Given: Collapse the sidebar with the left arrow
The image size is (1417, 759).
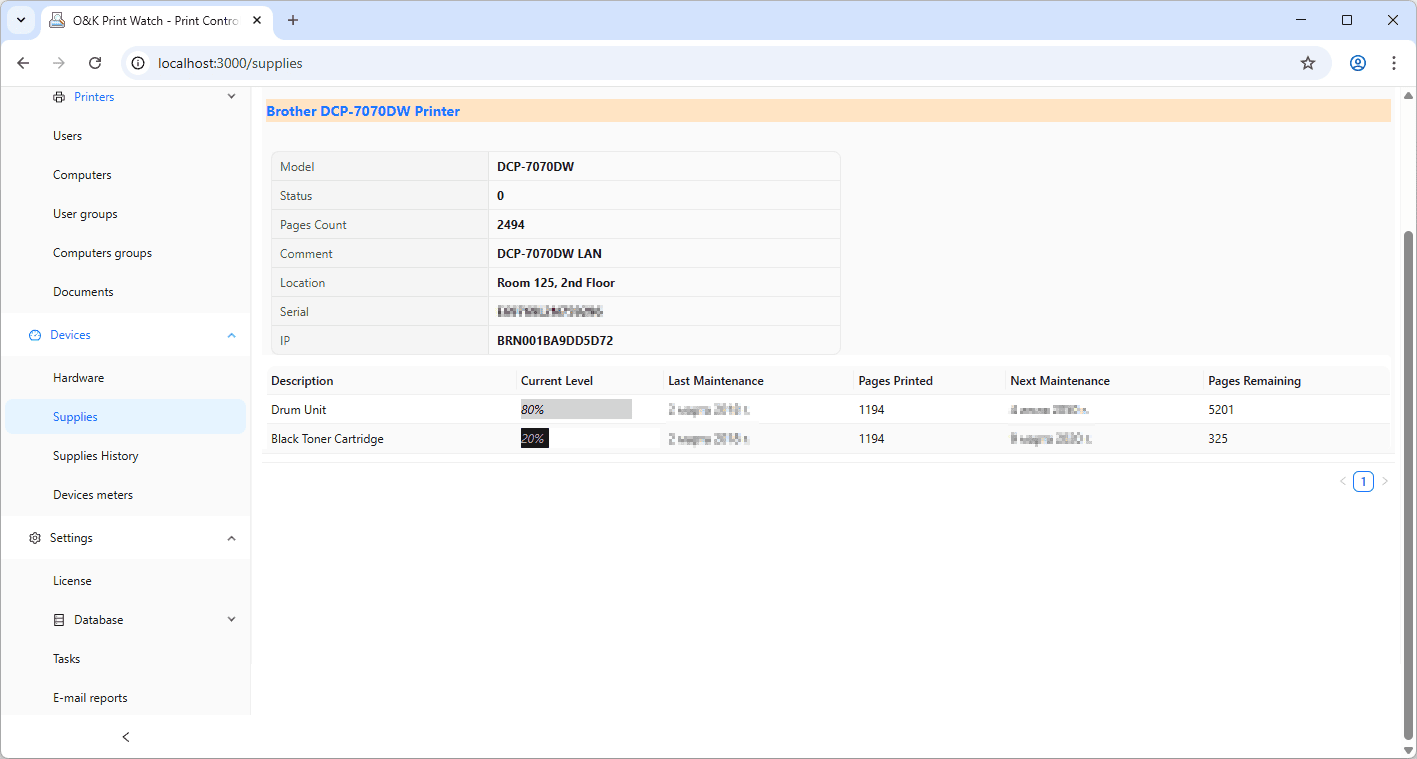Looking at the screenshot, I should pyautogui.click(x=125, y=737).
